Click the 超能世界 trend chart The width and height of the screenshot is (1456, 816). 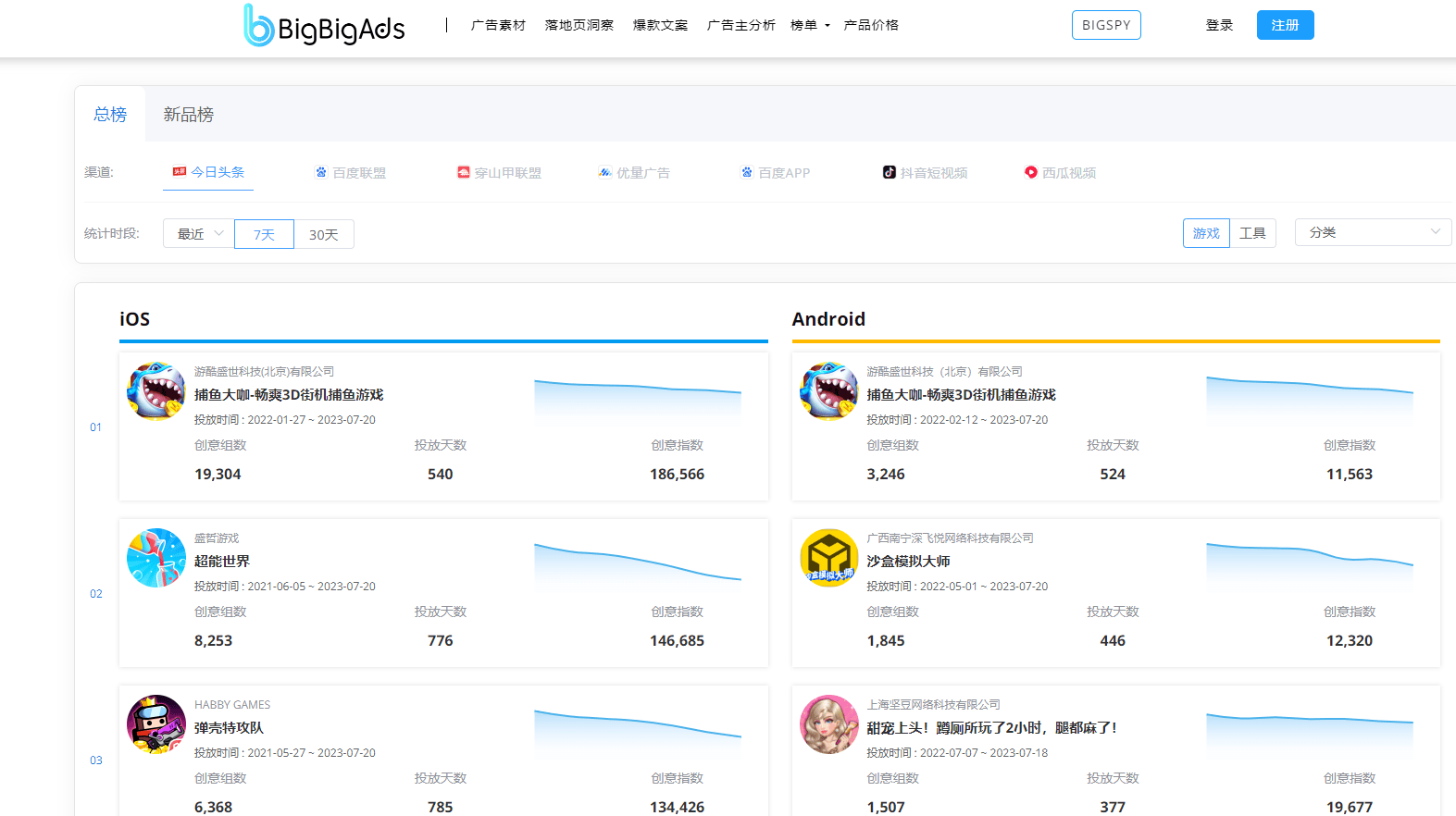(638, 567)
